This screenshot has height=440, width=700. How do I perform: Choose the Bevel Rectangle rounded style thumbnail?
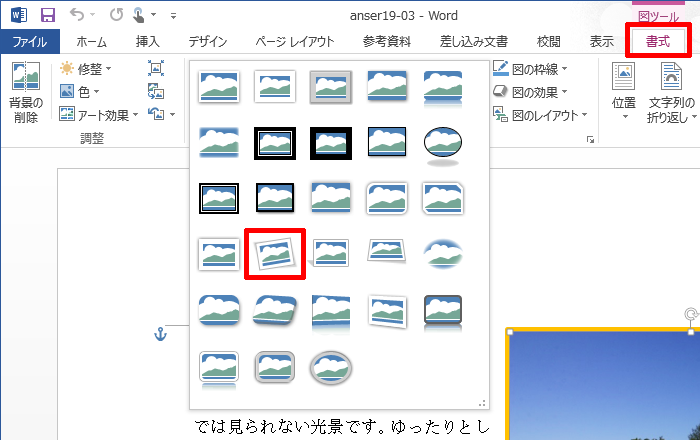pos(219,310)
